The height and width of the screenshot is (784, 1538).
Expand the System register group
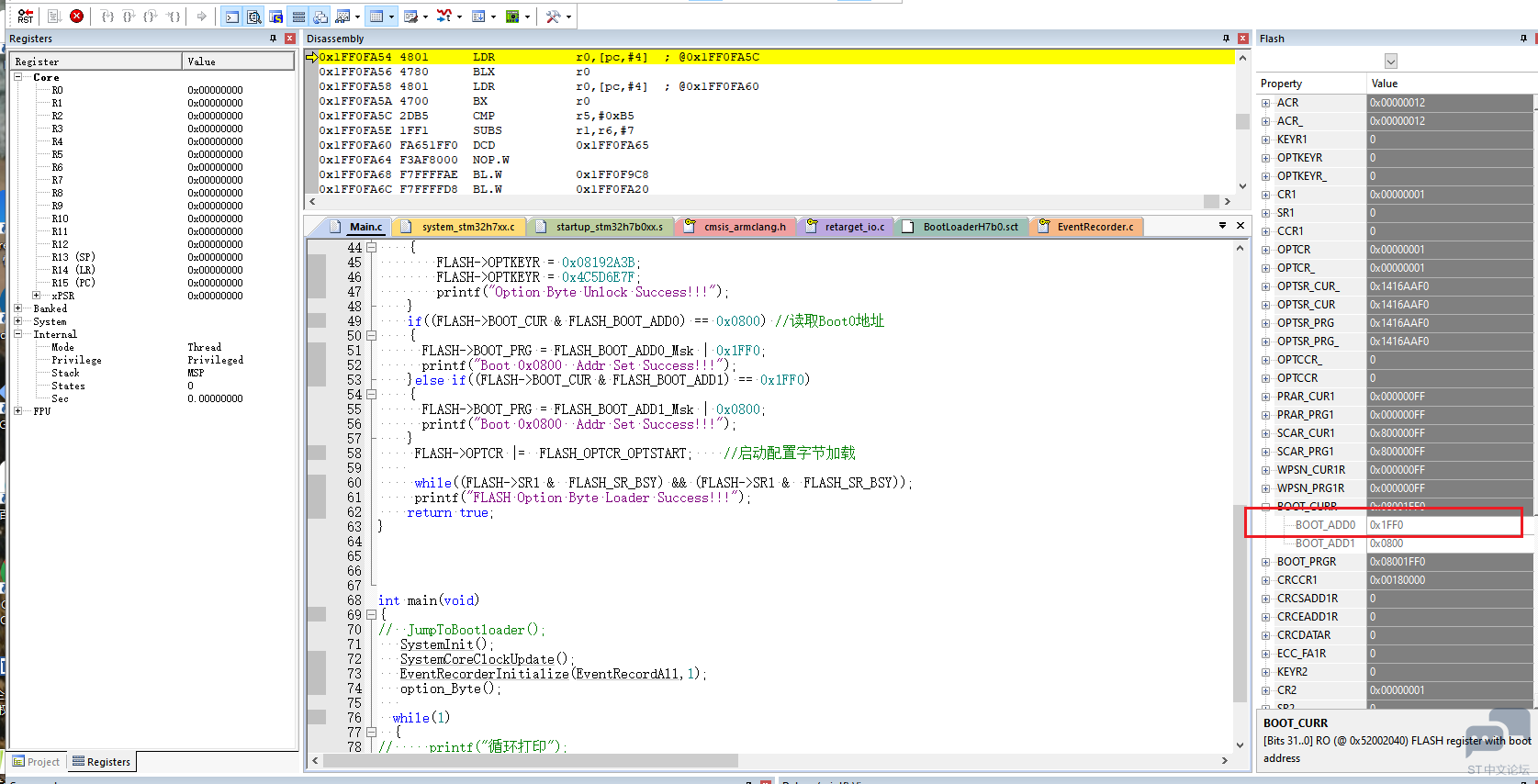[x=18, y=321]
